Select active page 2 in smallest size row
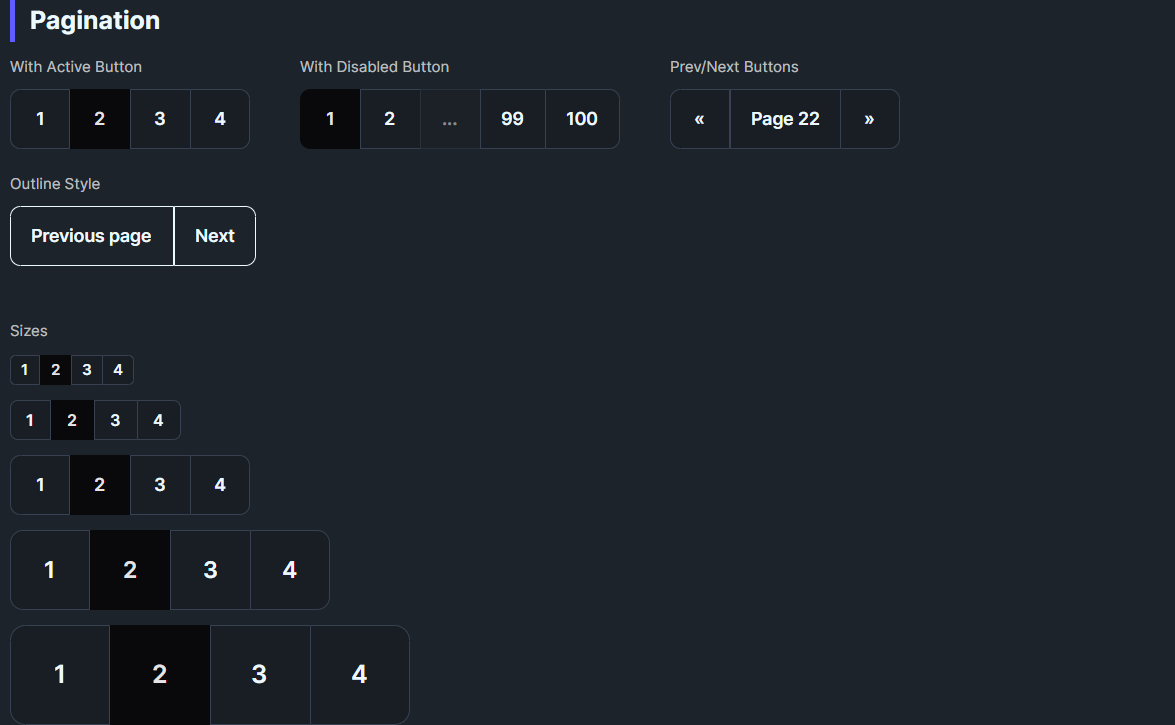Screen dimensions: 1175x725 point(55,369)
